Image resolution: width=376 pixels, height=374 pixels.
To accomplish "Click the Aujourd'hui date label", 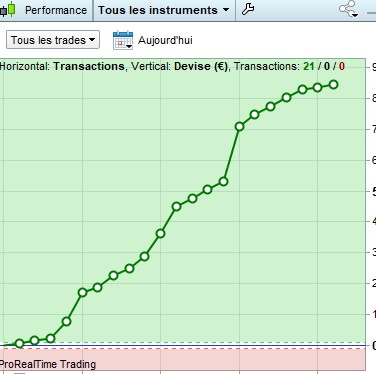I will point(165,40).
